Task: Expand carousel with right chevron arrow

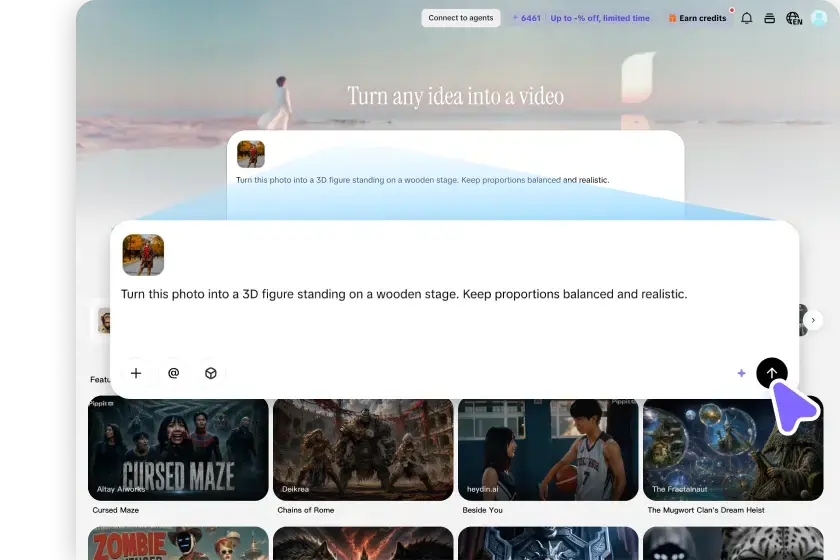Action: pos(813,320)
